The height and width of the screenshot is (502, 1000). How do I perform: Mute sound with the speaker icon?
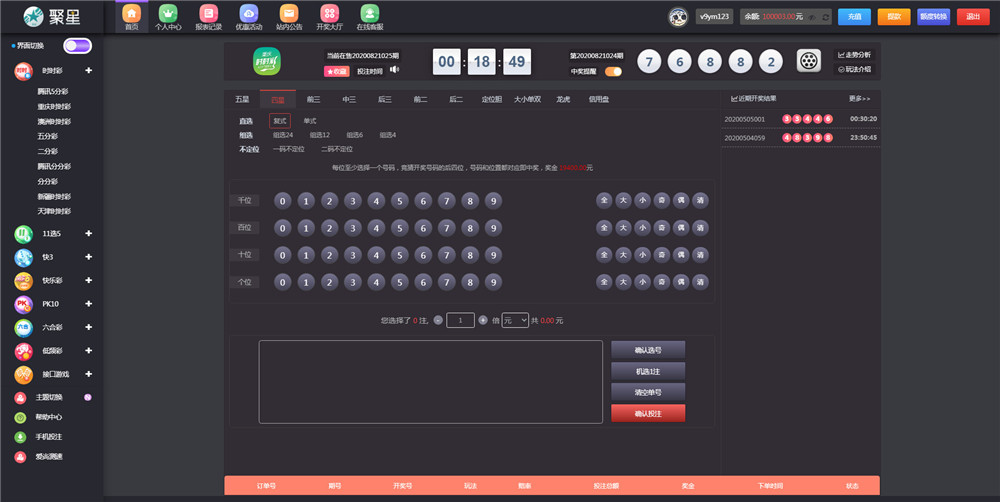pos(394,70)
